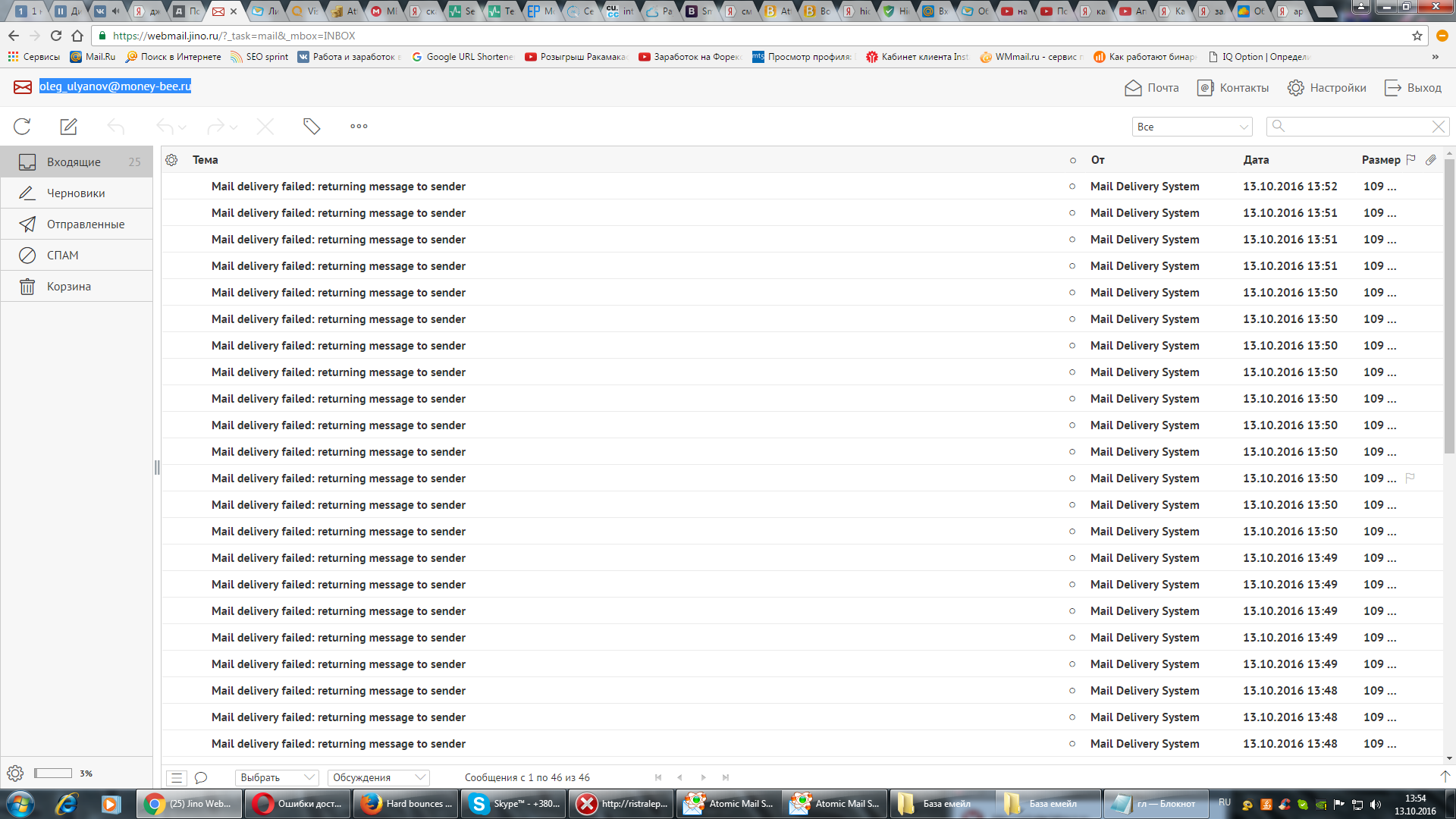
Task: Open the Выбрать selection dropdown
Action: click(277, 777)
